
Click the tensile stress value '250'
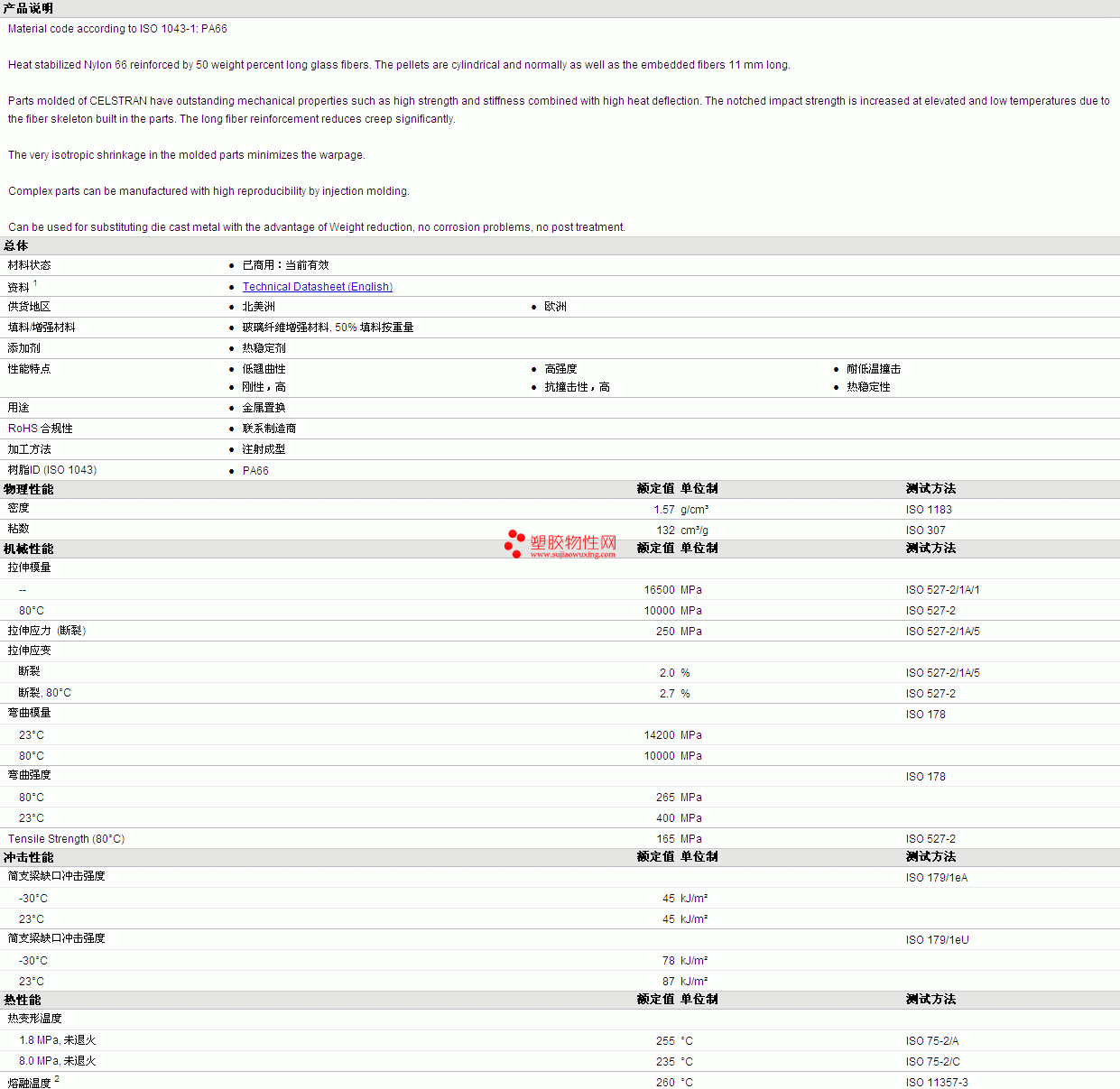(665, 632)
